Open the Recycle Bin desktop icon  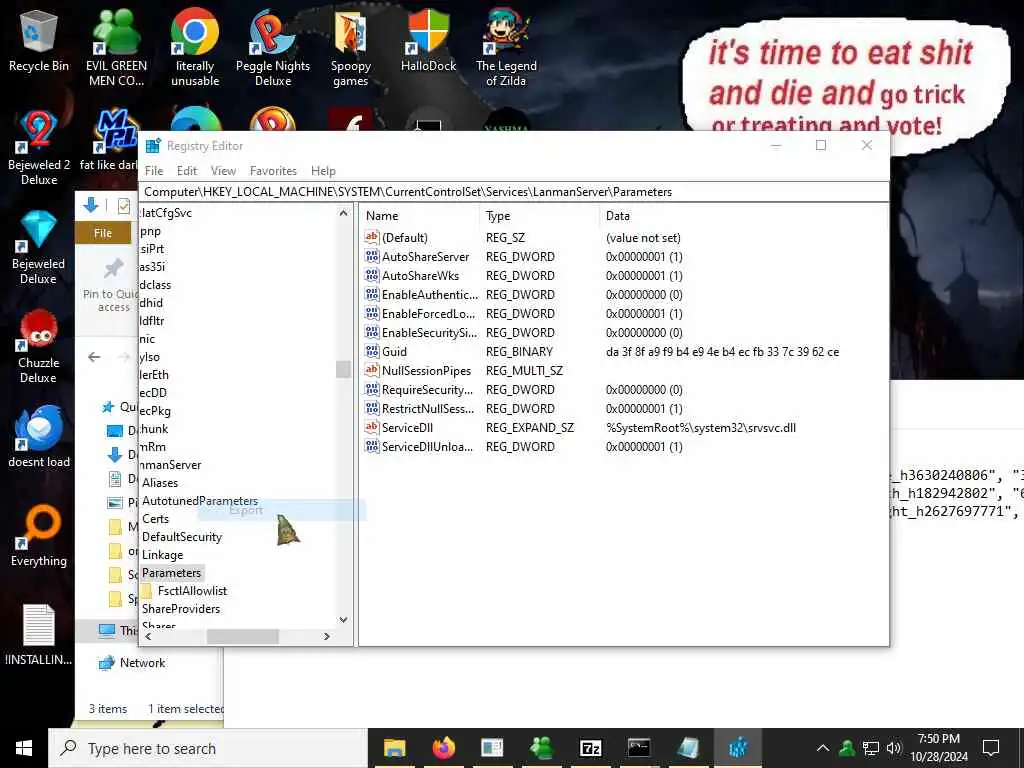coord(39,40)
